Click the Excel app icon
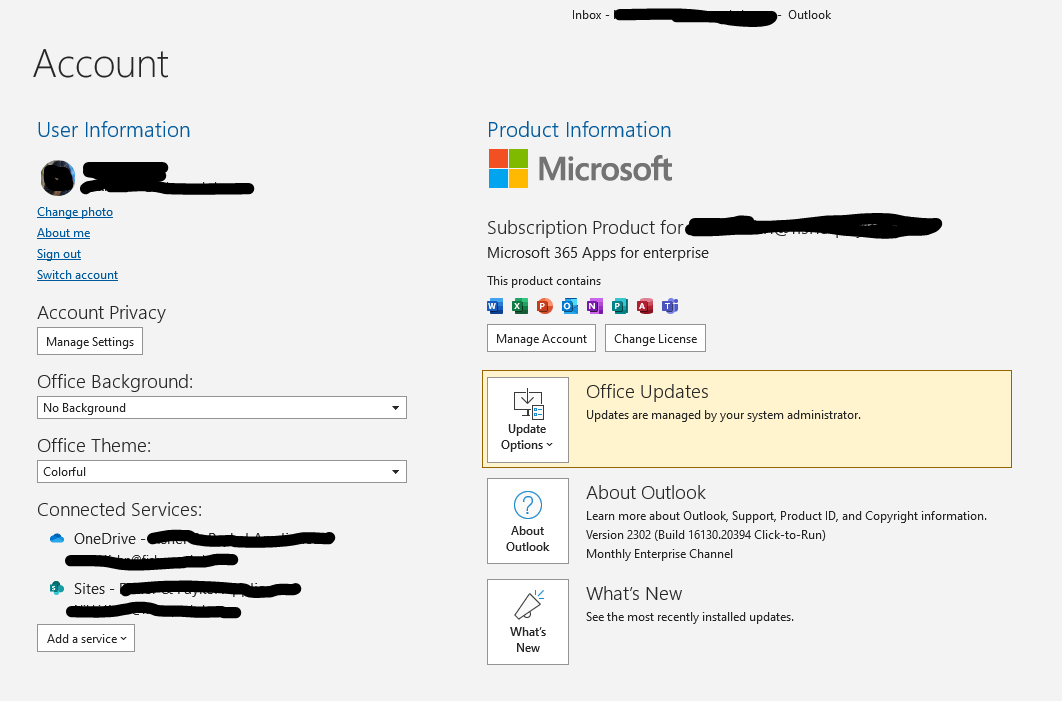 519,306
